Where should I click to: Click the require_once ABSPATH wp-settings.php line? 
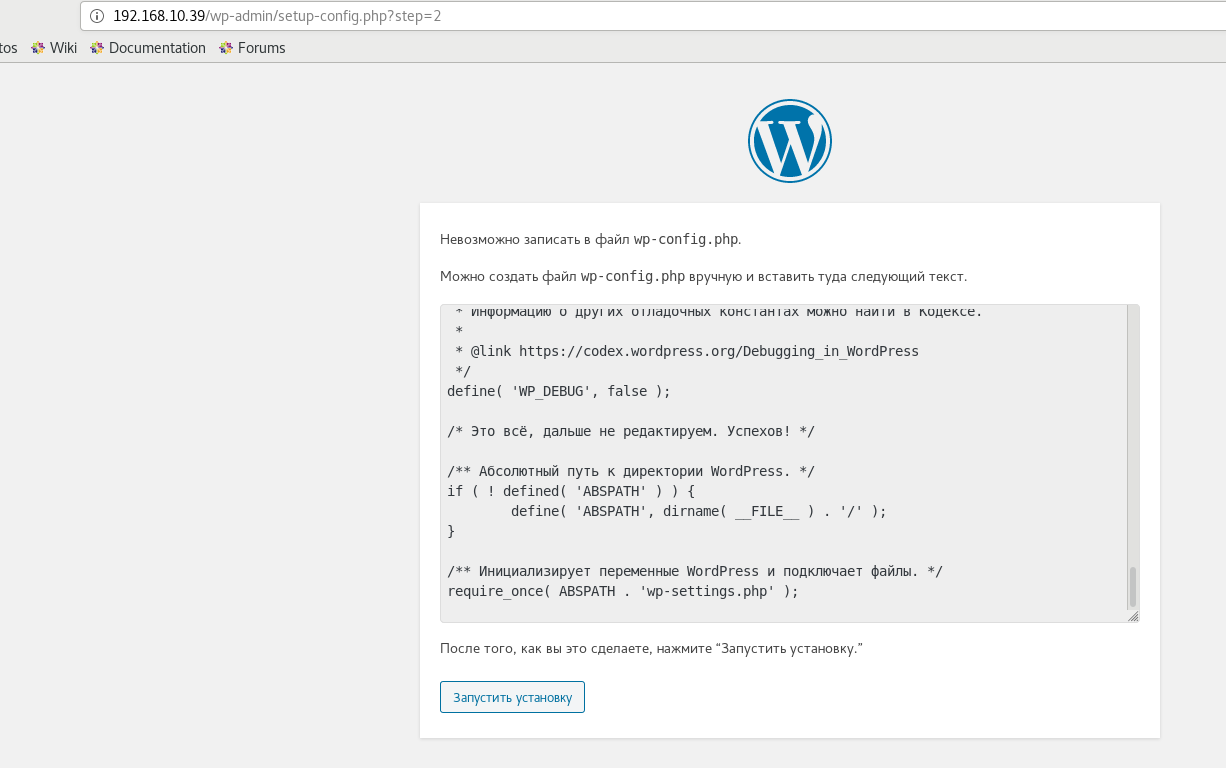[623, 591]
